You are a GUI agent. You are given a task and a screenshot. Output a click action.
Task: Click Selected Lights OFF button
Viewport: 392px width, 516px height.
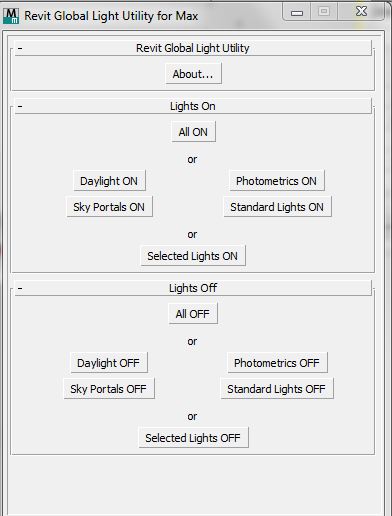coord(193,438)
